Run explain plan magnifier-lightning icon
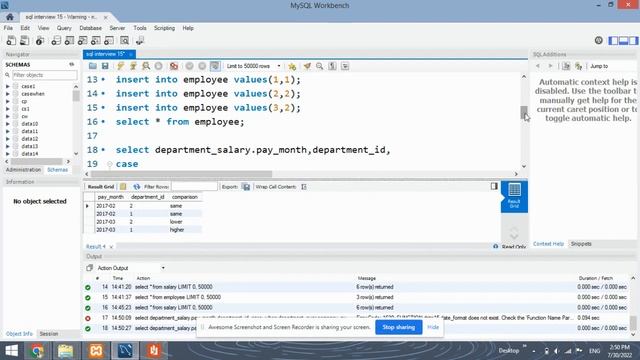Viewport: 640px width, 360px height. coord(146,66)
